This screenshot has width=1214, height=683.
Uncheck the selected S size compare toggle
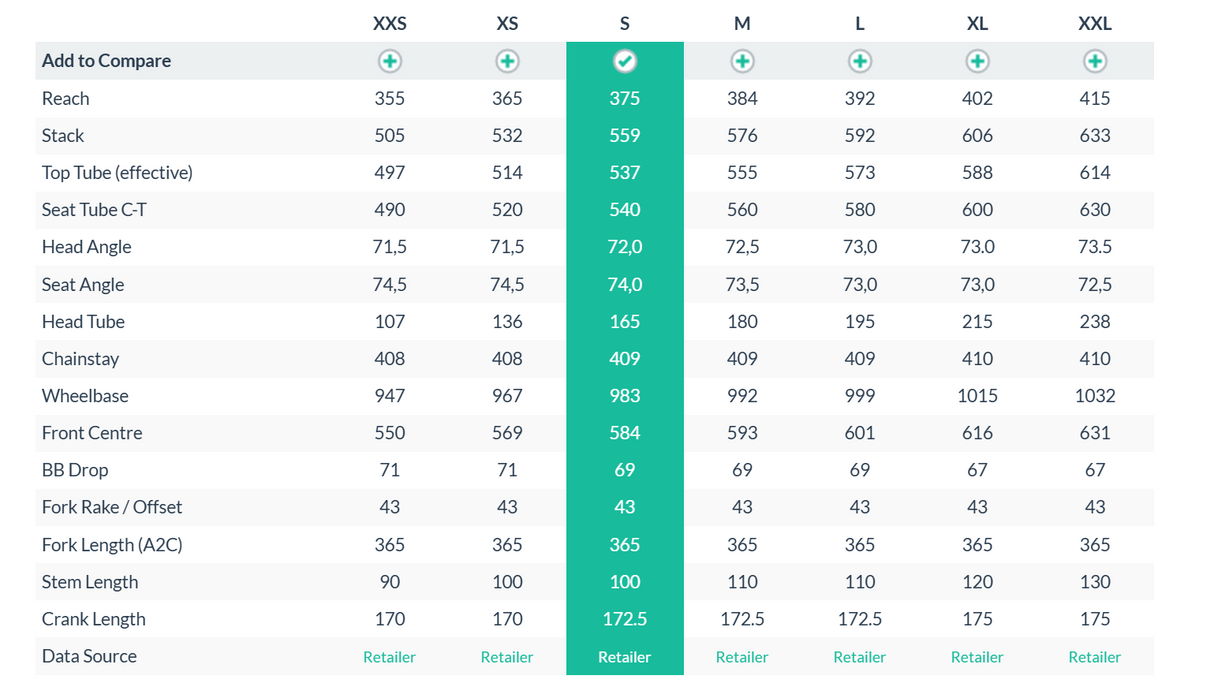pyautogui.click(x=625, y=61)
